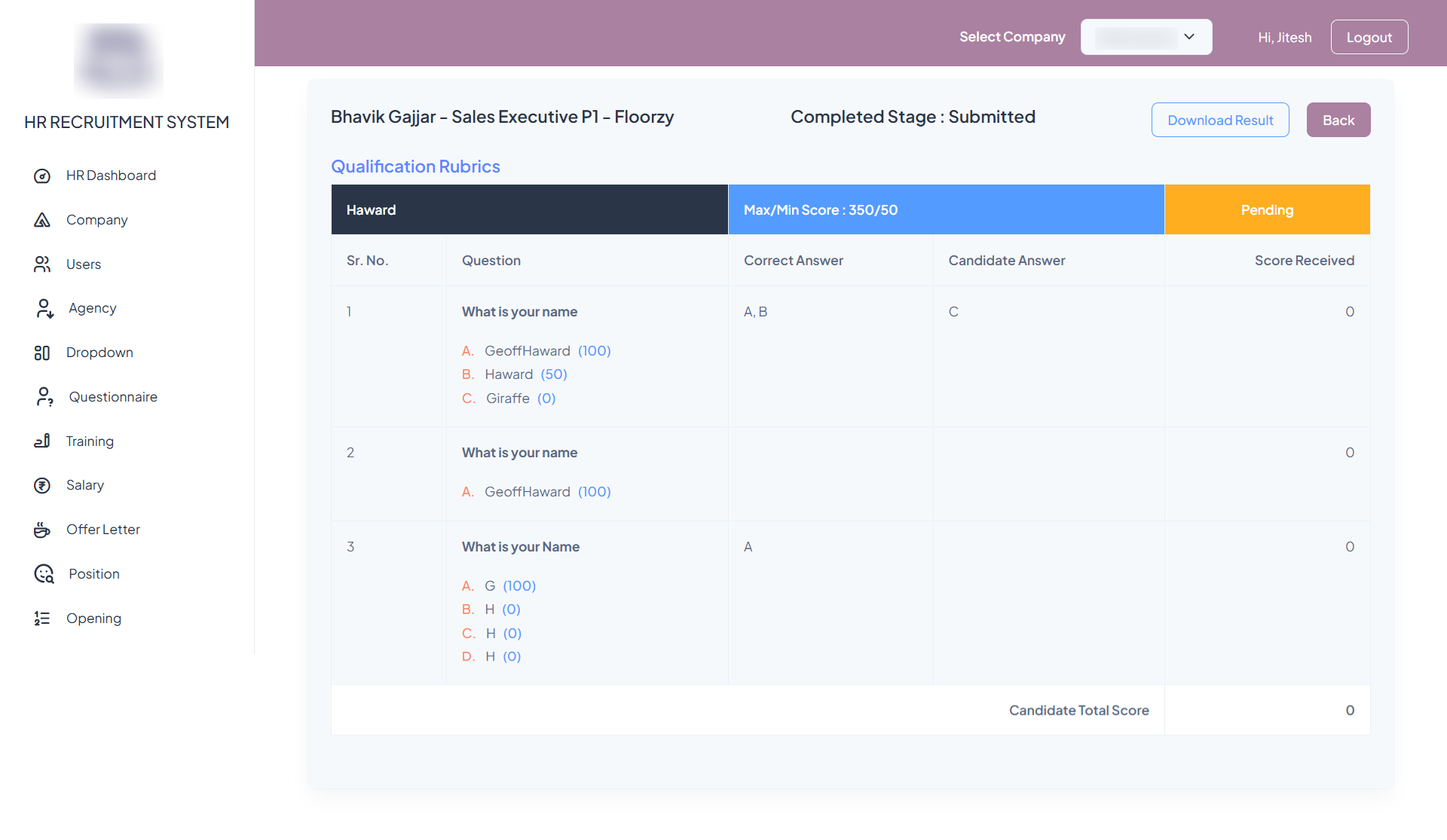Click the Candidate Total Score label
The height and width of the screenshot is (840, 1447).
pyautogui.click(x=1079, y=710)
